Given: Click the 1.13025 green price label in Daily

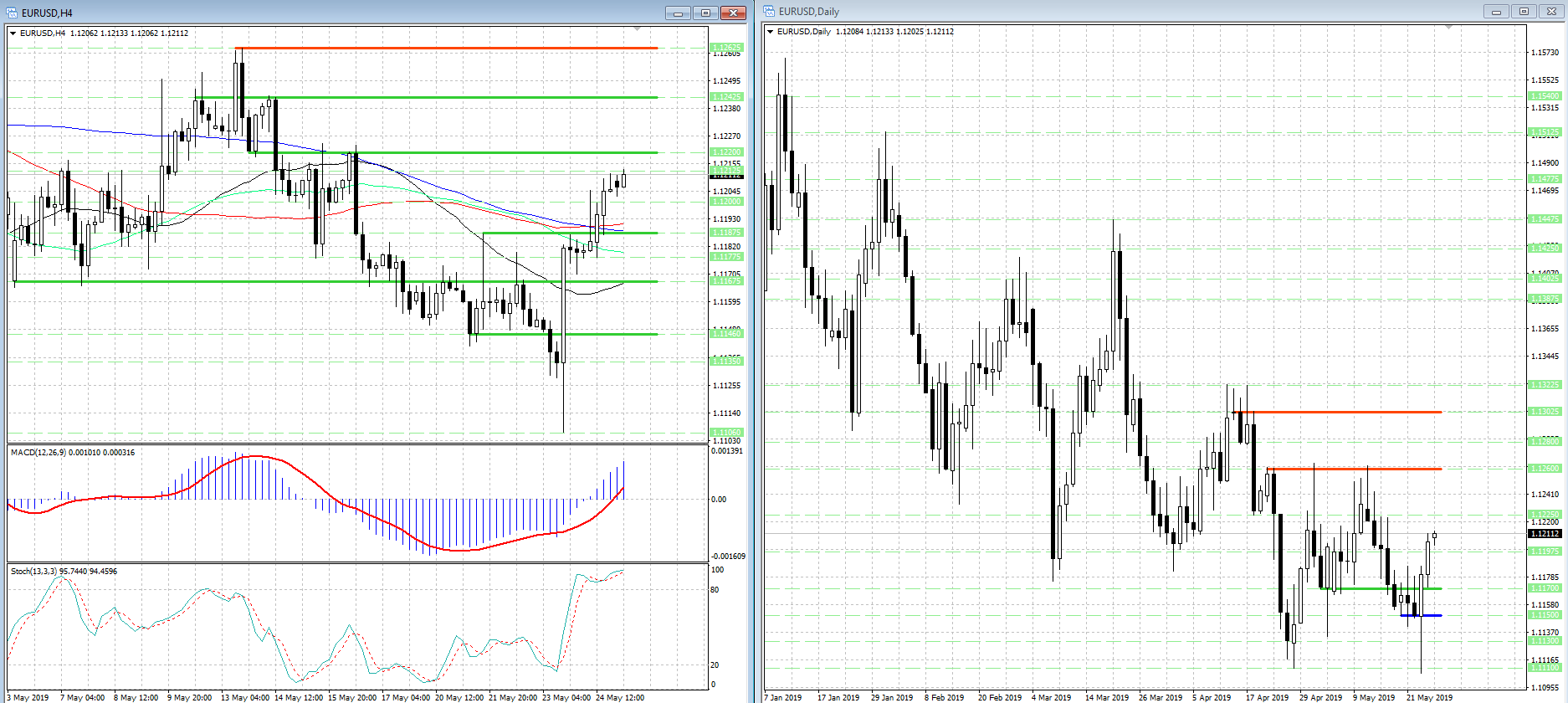Looking at the screenshot, I should click(1545, 412).
